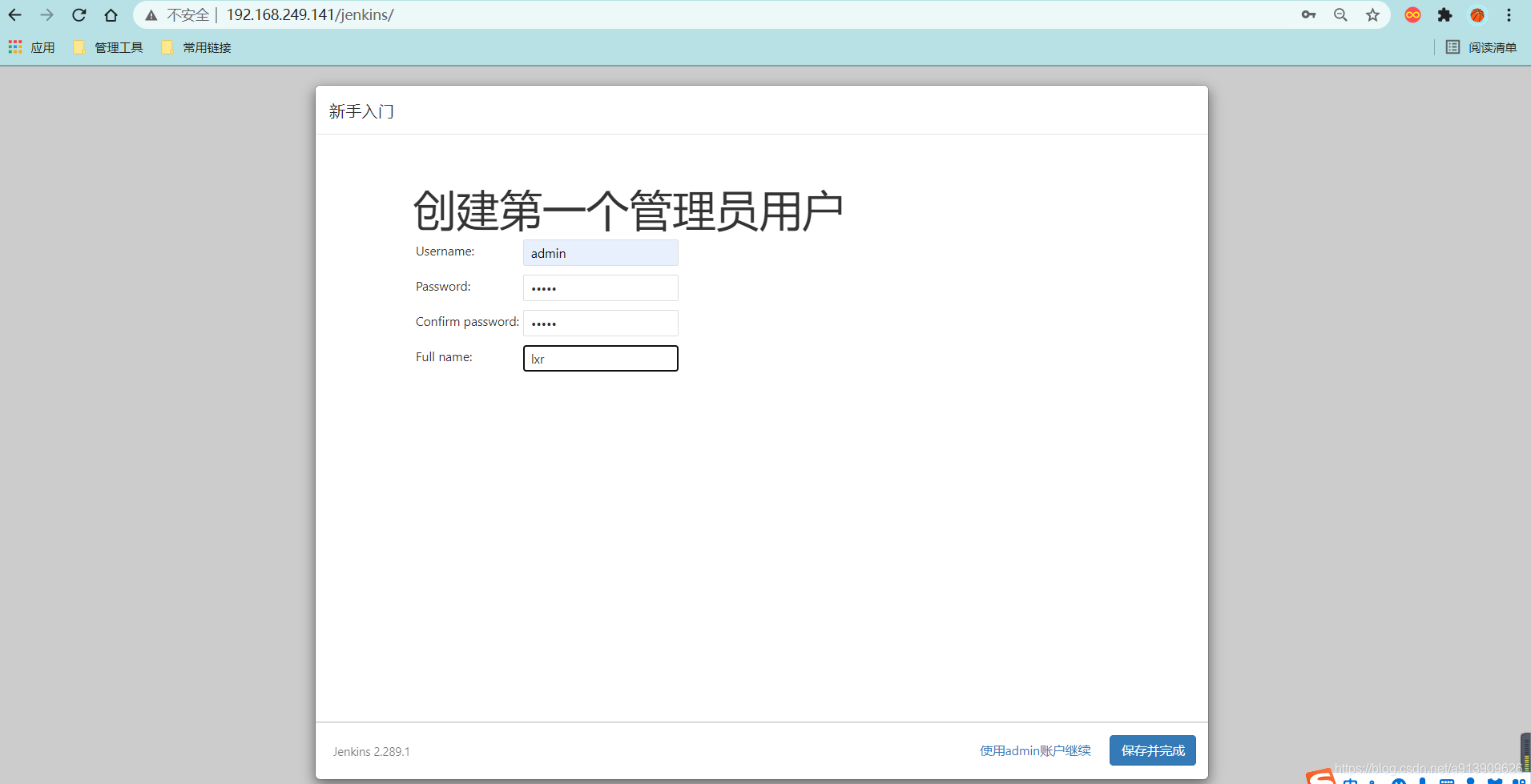
Task: Bookmark this page with star icon
Action: (1372, 15)
